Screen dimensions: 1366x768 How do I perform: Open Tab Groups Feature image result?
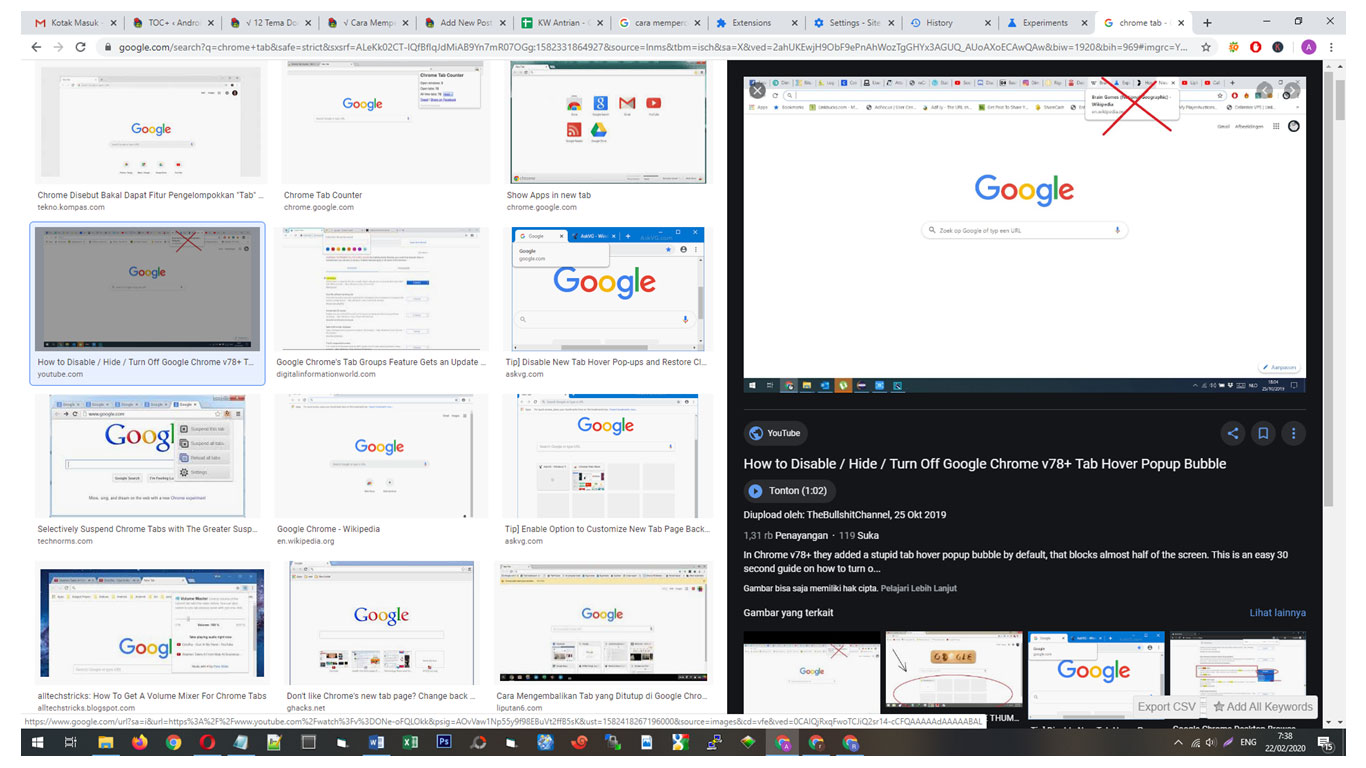tap(381, 289)
